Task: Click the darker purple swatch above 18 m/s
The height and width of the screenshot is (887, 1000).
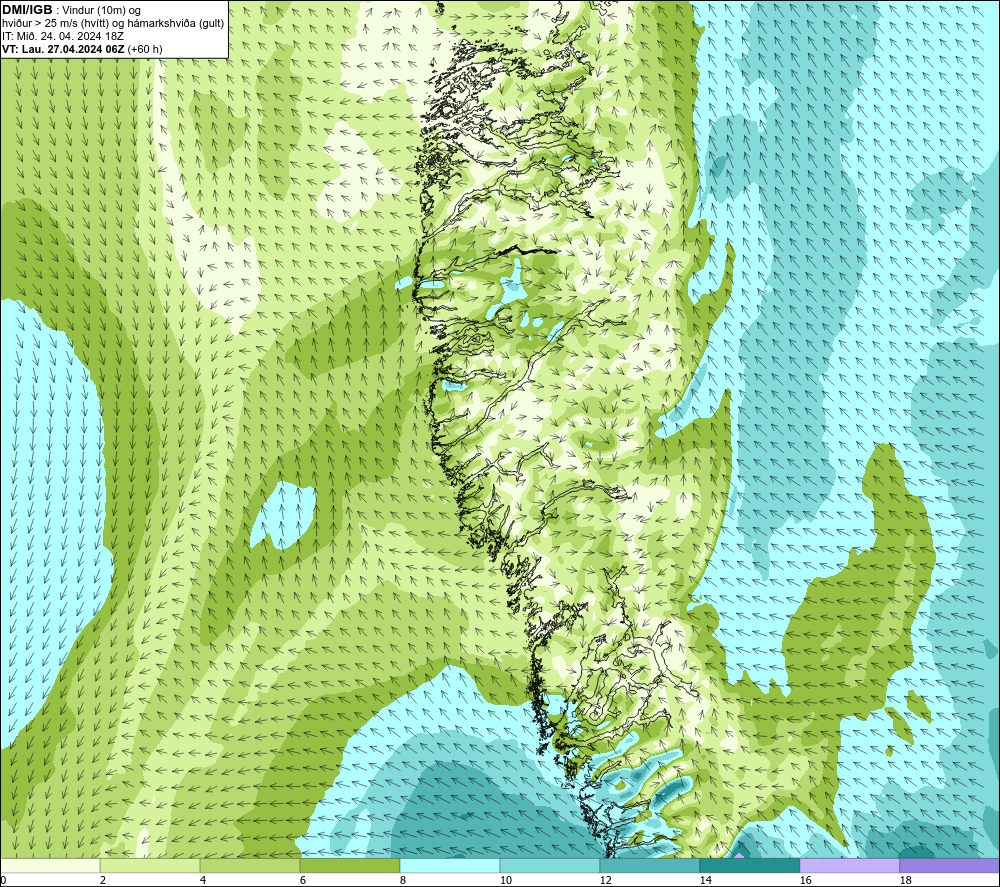Action: (x=949, y=865)
